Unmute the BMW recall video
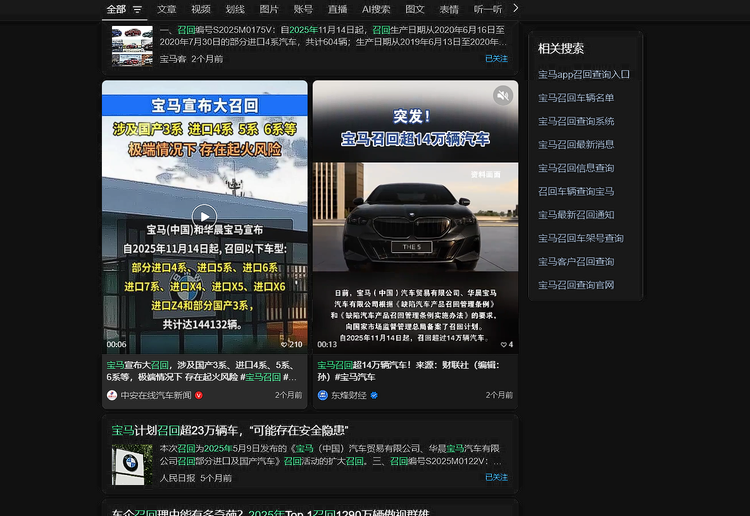This screenshot has height=516, width=750. tap(502, 95)
